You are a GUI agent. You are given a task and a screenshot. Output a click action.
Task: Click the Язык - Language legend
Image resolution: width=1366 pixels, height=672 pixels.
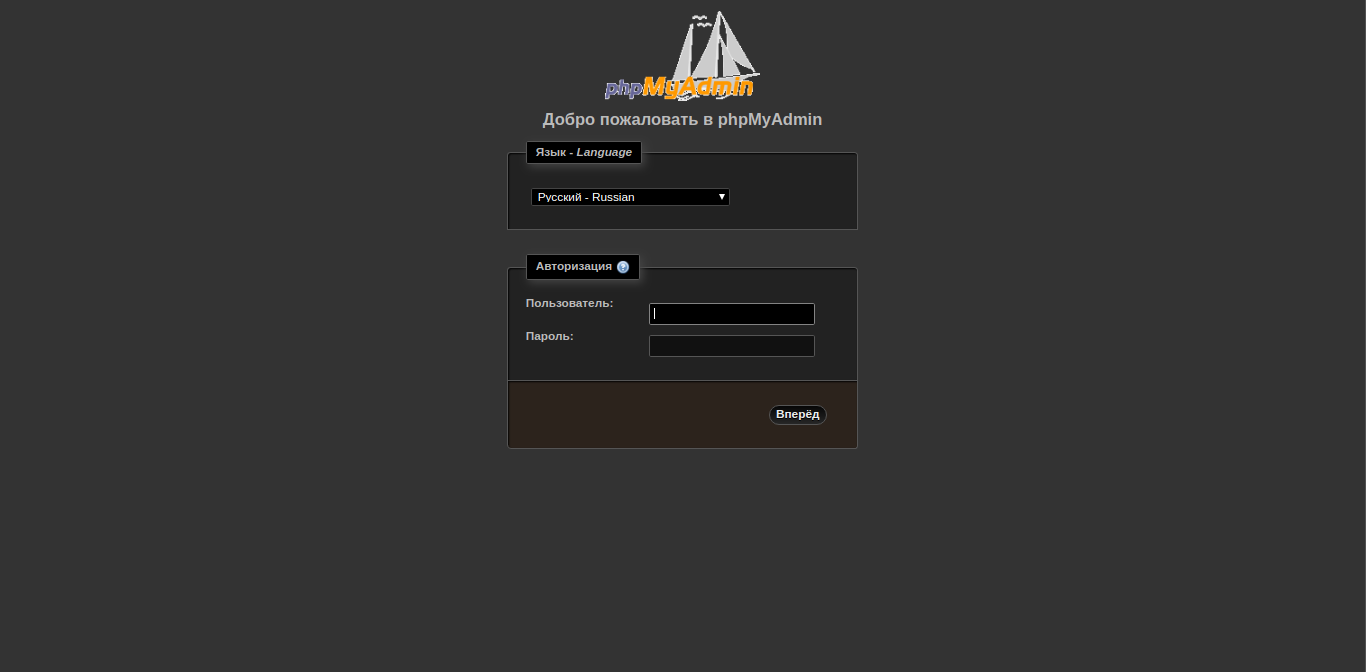point(584,153)
